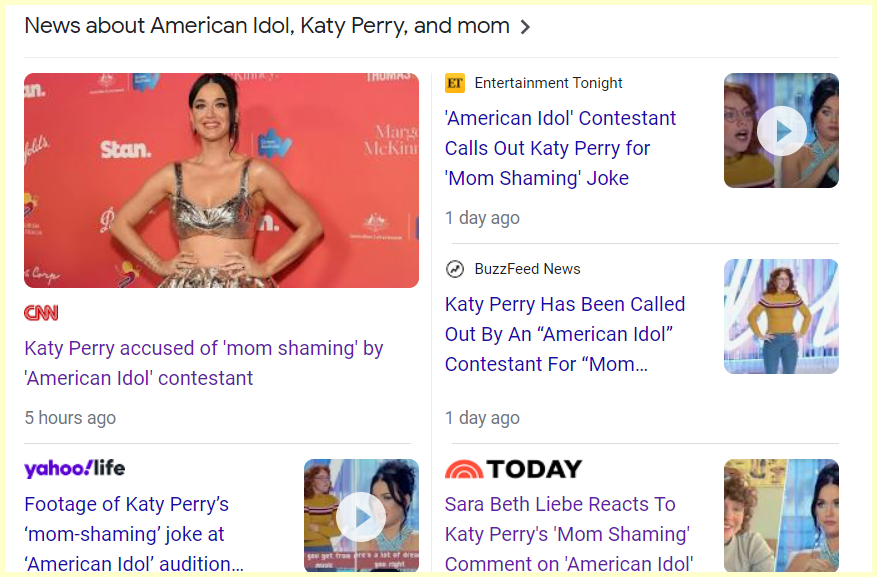Click the TODAY article thumbnail image
Screen dimensions: 877x577
pyautogui.click(x=781, y=516)
